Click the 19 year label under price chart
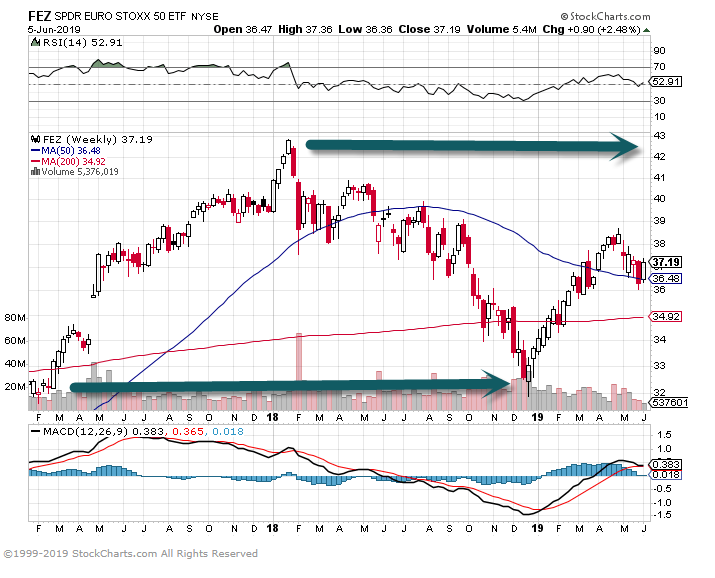 538,417
